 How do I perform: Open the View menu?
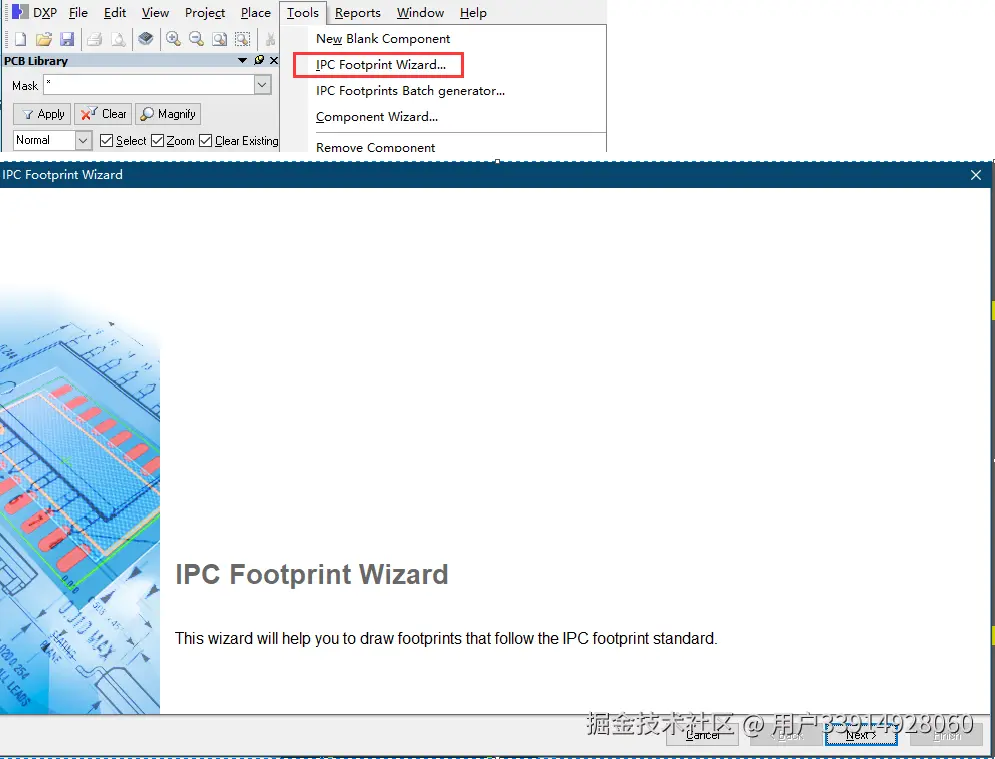(x=155, y=13)
